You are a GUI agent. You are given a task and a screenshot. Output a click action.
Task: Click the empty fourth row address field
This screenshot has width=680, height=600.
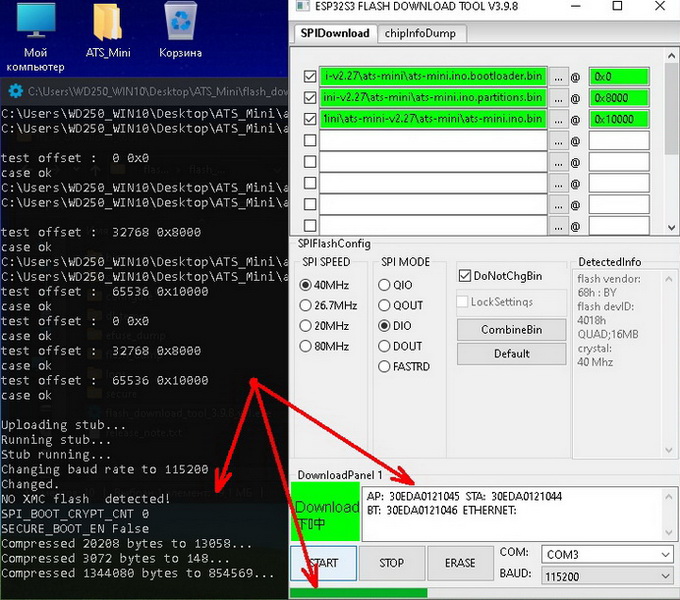tap(619, 140)
